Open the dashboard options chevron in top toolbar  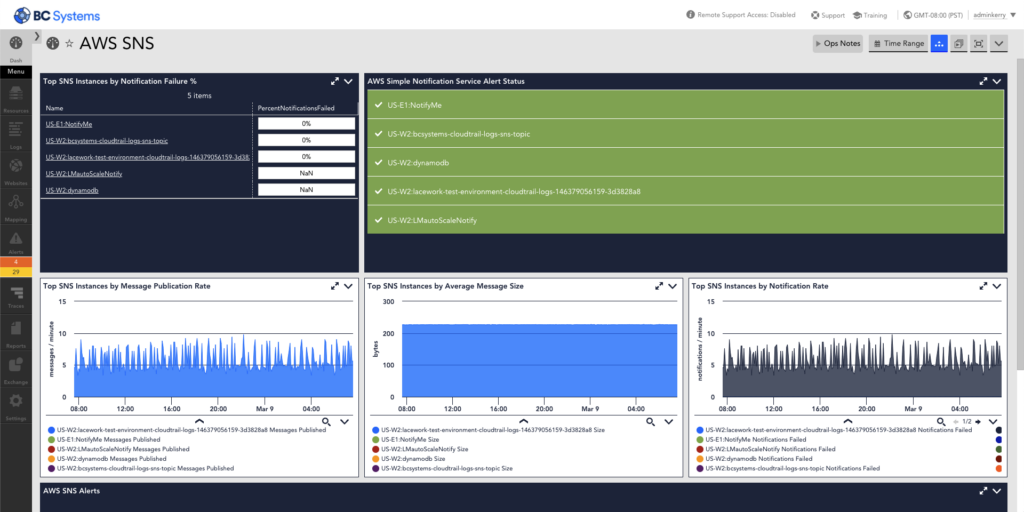pyautogui.click(x=999, y=44)
